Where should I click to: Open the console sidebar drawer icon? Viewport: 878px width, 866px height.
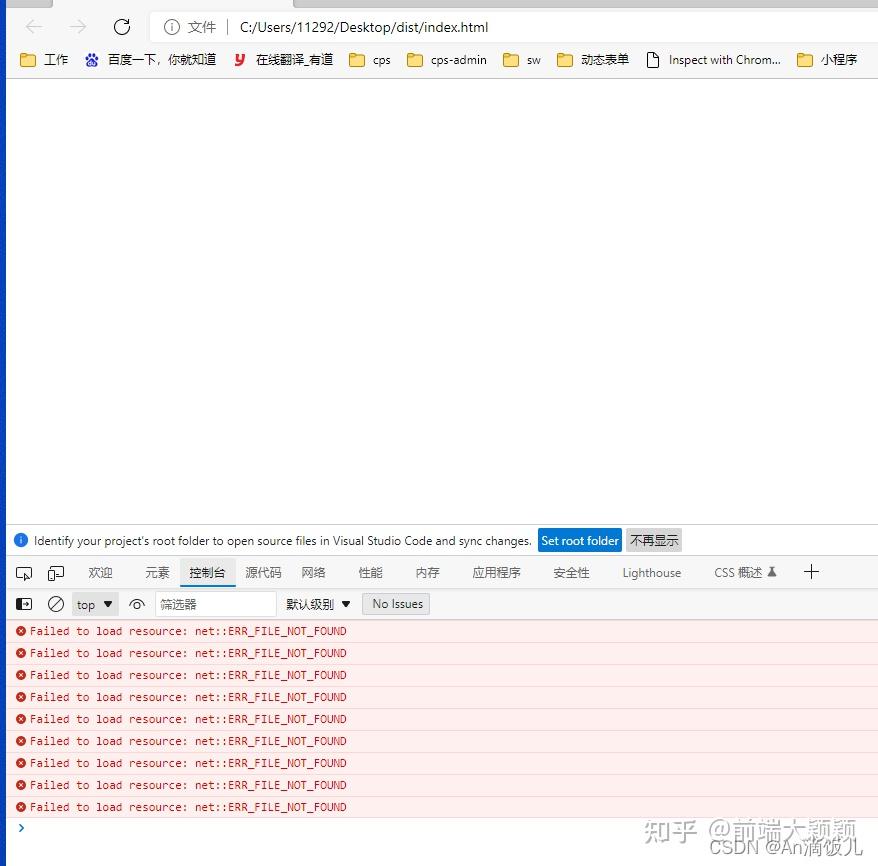pos(23,603)
